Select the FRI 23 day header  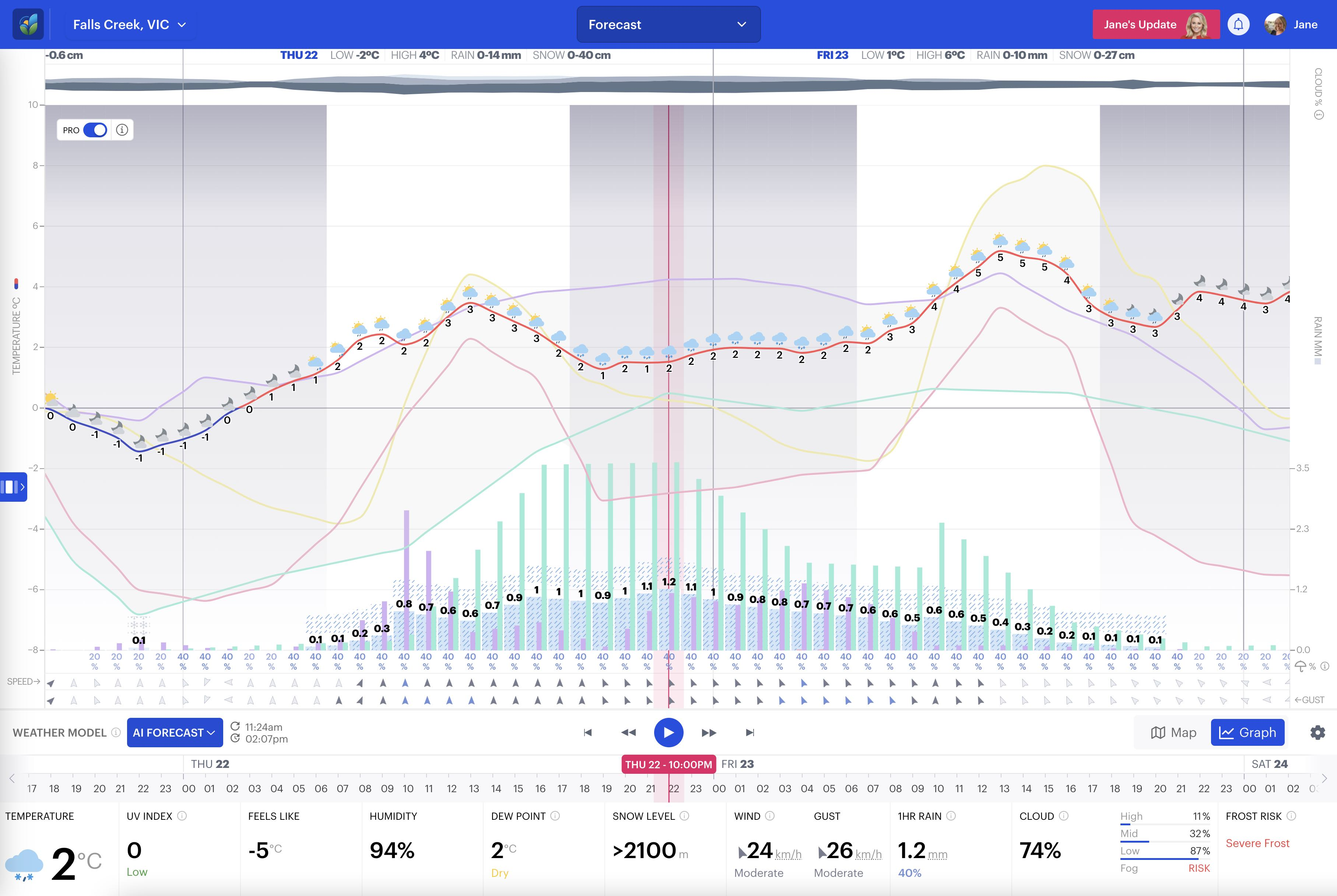[x=832, y=56]
